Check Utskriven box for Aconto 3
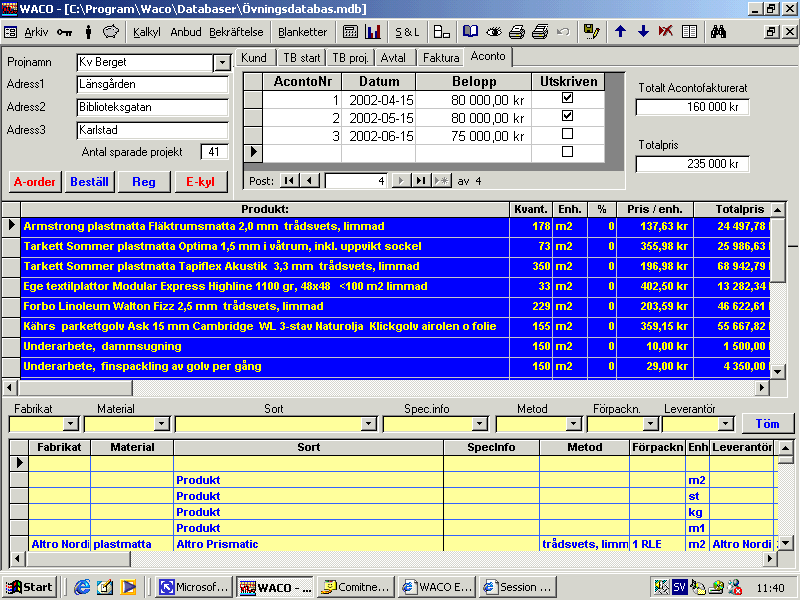800x600 pixels. click(x=567, y=134)
